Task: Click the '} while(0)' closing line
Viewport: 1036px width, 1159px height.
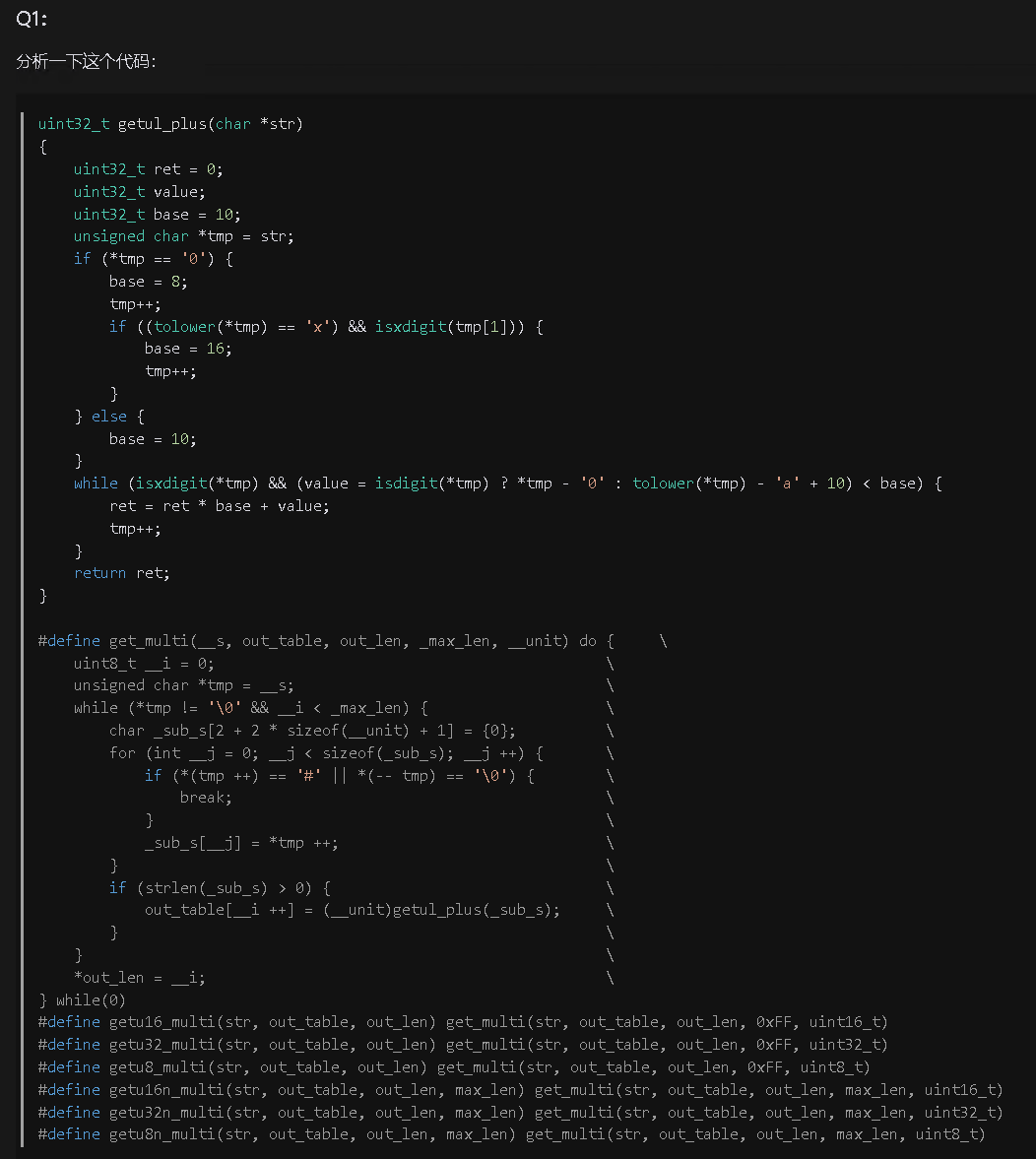Action: (x=82, y=1000)
